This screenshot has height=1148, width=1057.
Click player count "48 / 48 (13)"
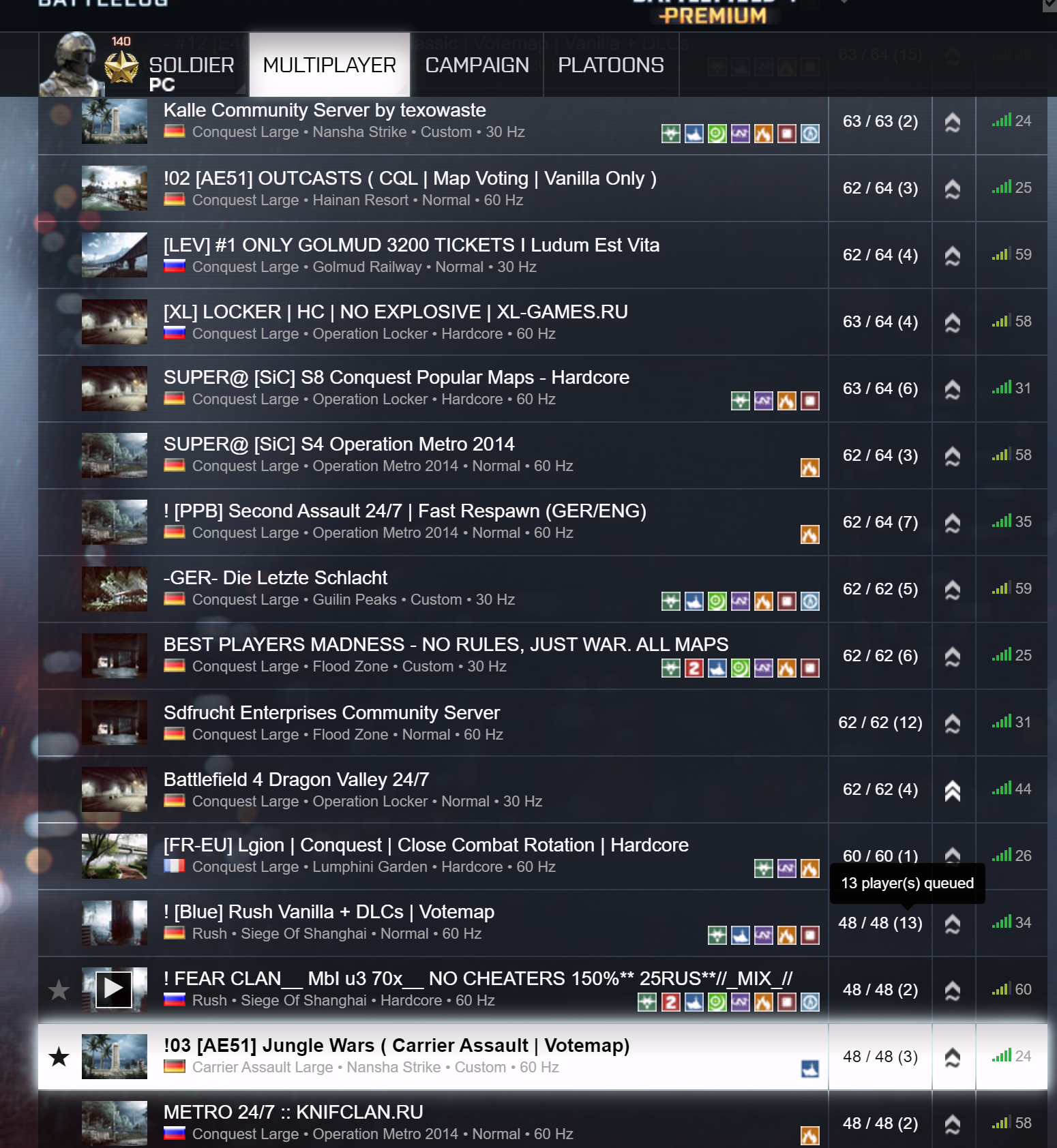(880, 923)
